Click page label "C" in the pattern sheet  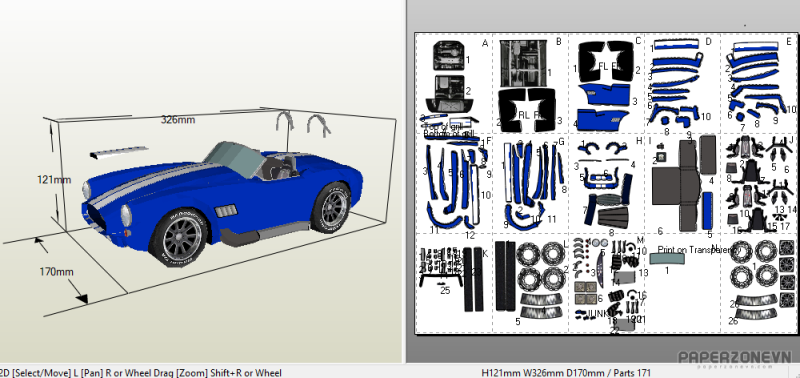click(638, 41)
